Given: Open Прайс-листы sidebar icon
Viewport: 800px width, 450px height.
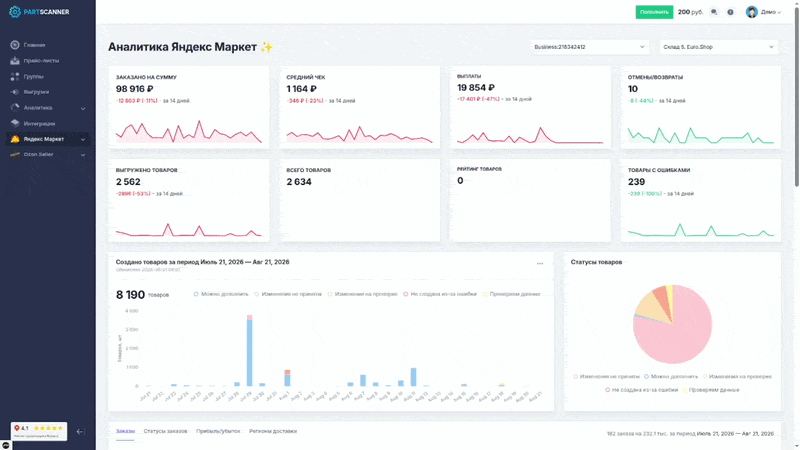Looking at the screenshot, I should (x=15, y=61).
